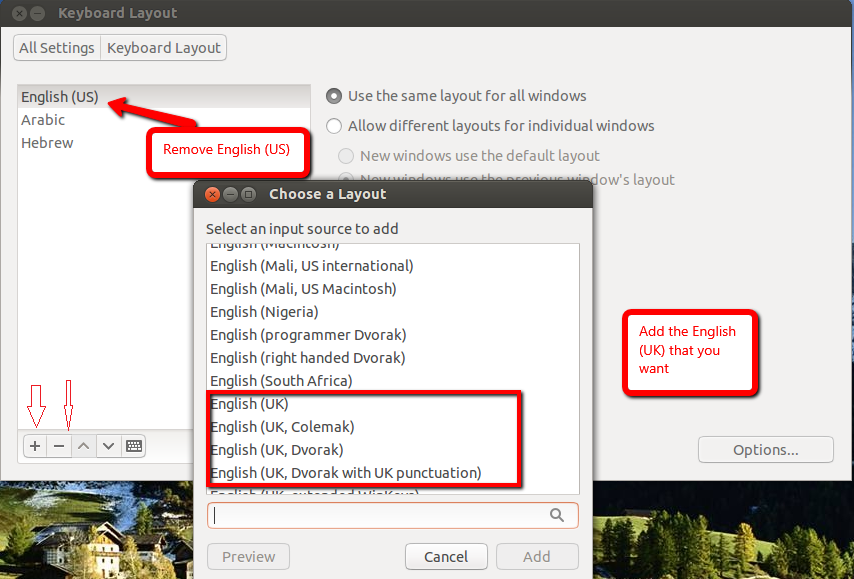Show keyboard layout preview icon
The width and height of the screenshot is (854, 579).
point(133,446)
